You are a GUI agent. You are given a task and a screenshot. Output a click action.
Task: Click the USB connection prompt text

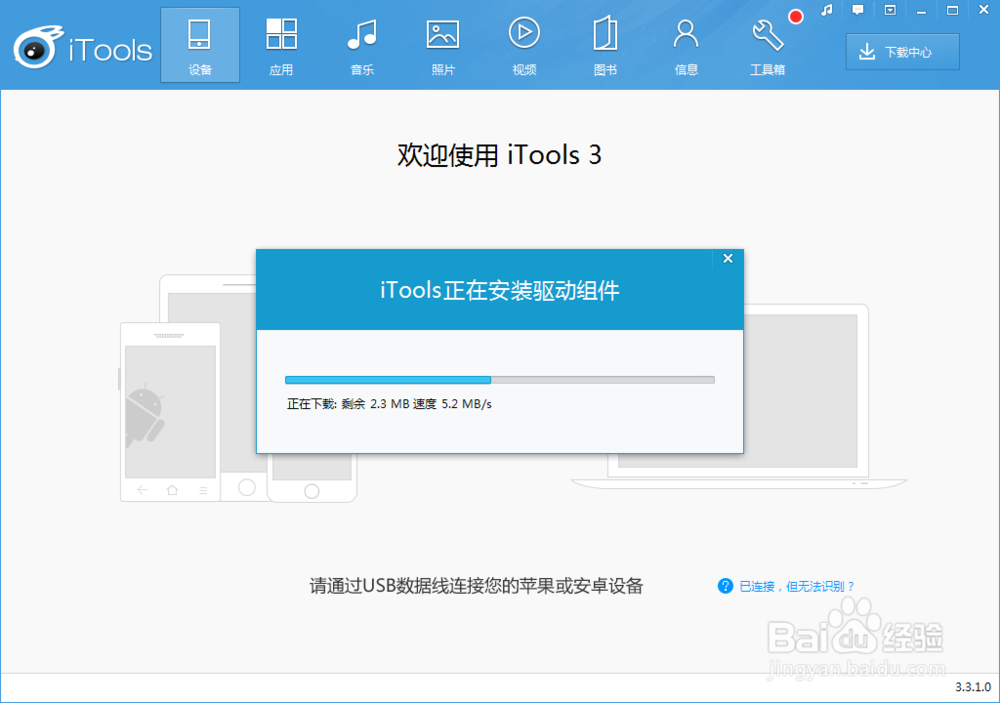click(476, 586)
